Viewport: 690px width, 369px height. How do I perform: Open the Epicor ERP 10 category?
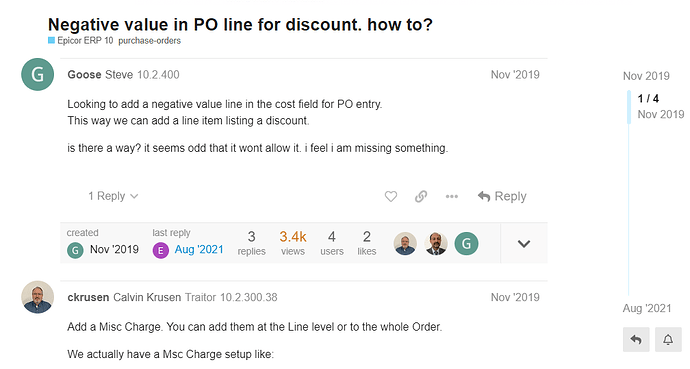(x=81, y=40)
